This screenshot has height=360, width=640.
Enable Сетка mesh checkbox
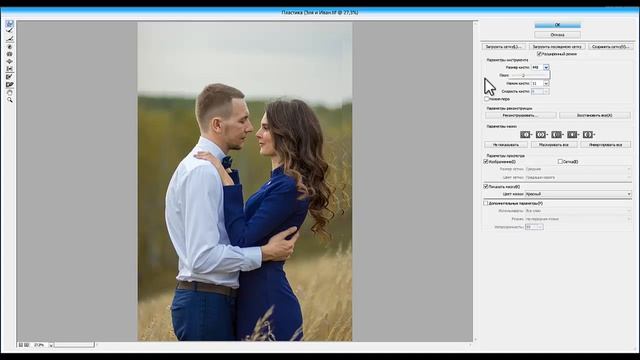tap(560, 162)
